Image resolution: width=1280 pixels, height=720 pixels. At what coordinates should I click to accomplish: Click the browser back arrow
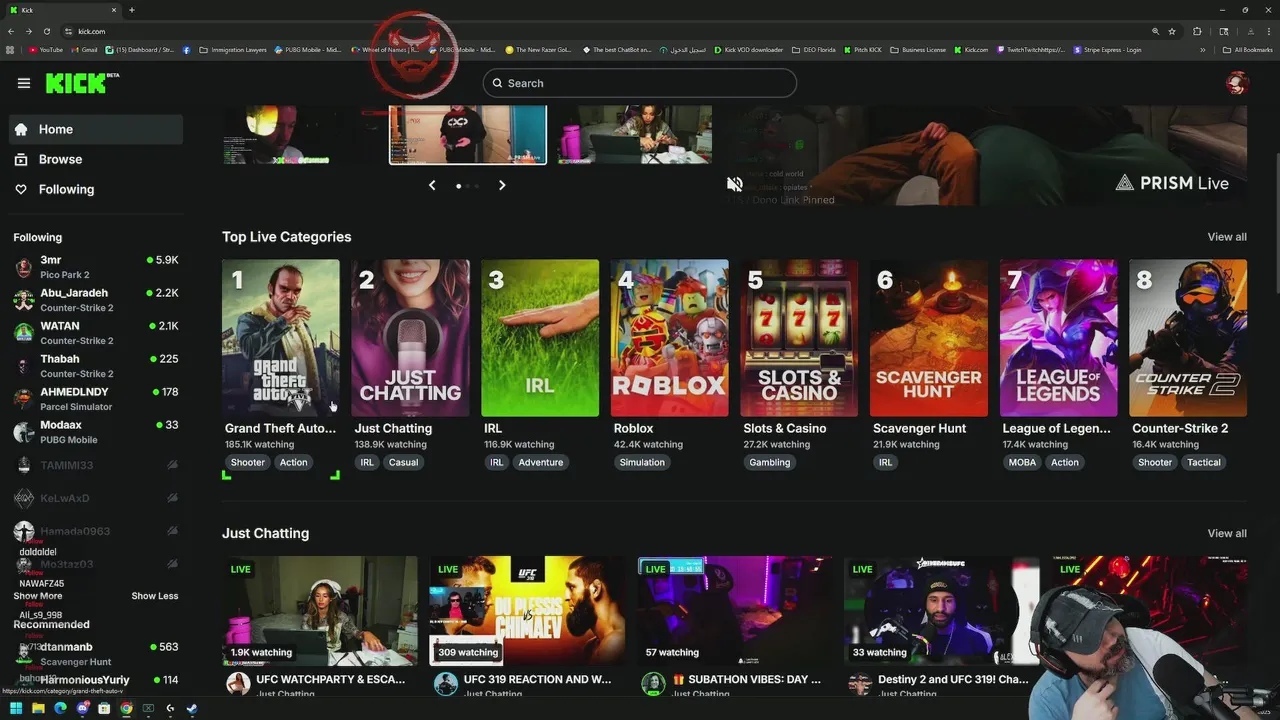click(12, 31)
